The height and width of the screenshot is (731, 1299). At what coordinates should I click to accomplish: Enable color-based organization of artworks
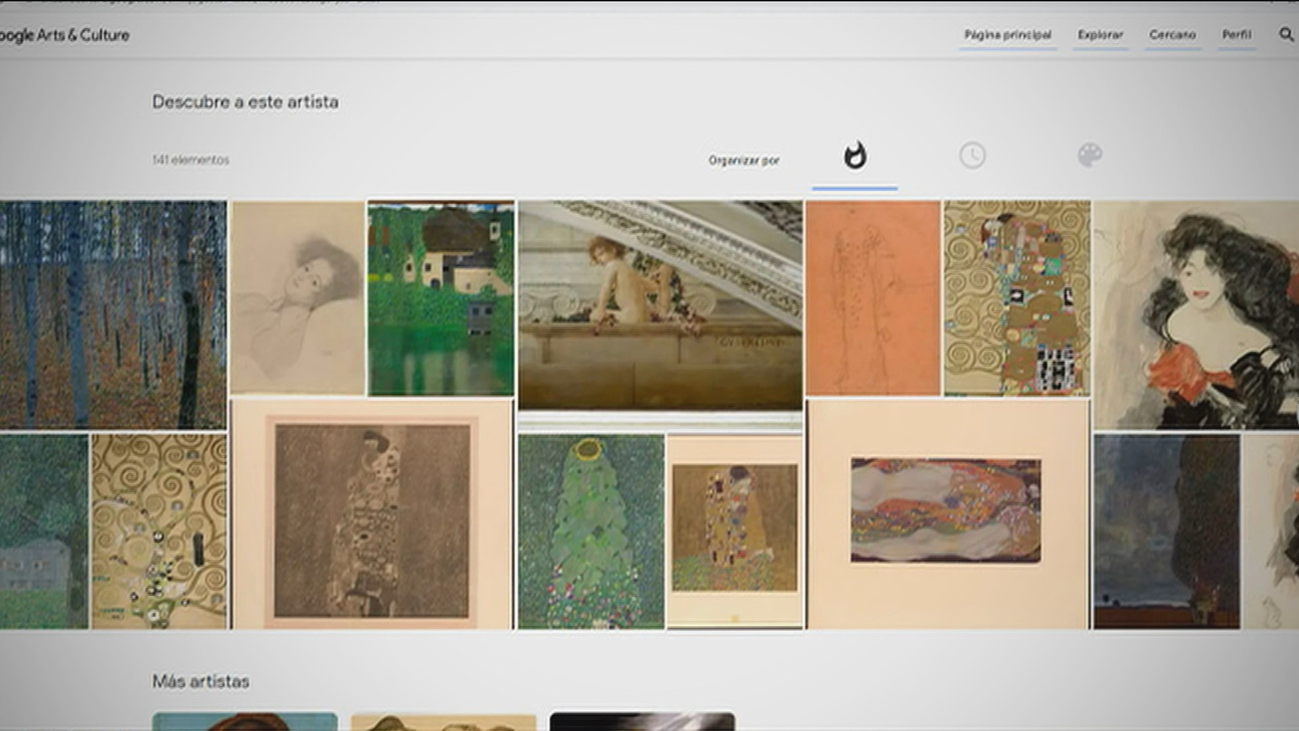coord(1090,156)
